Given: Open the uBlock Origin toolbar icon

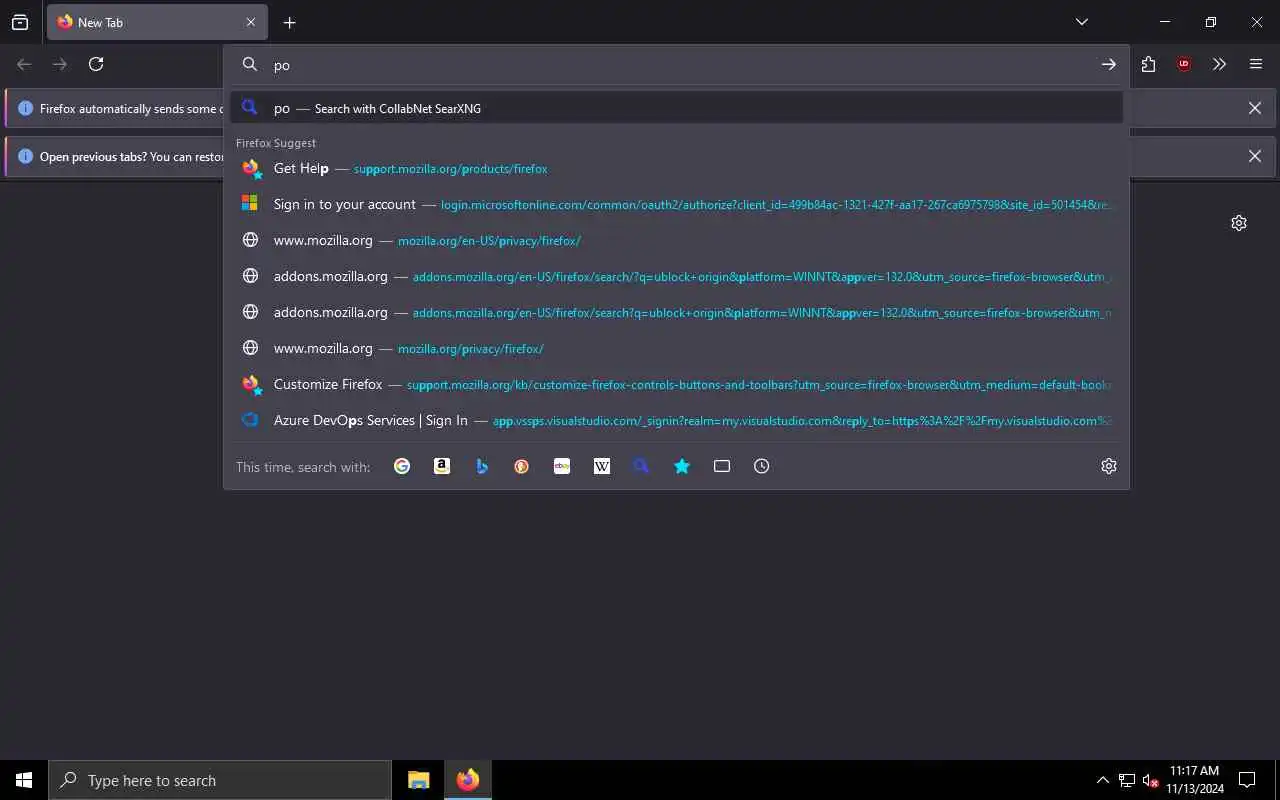Looking at the screenshot, I should (1184, 64).
